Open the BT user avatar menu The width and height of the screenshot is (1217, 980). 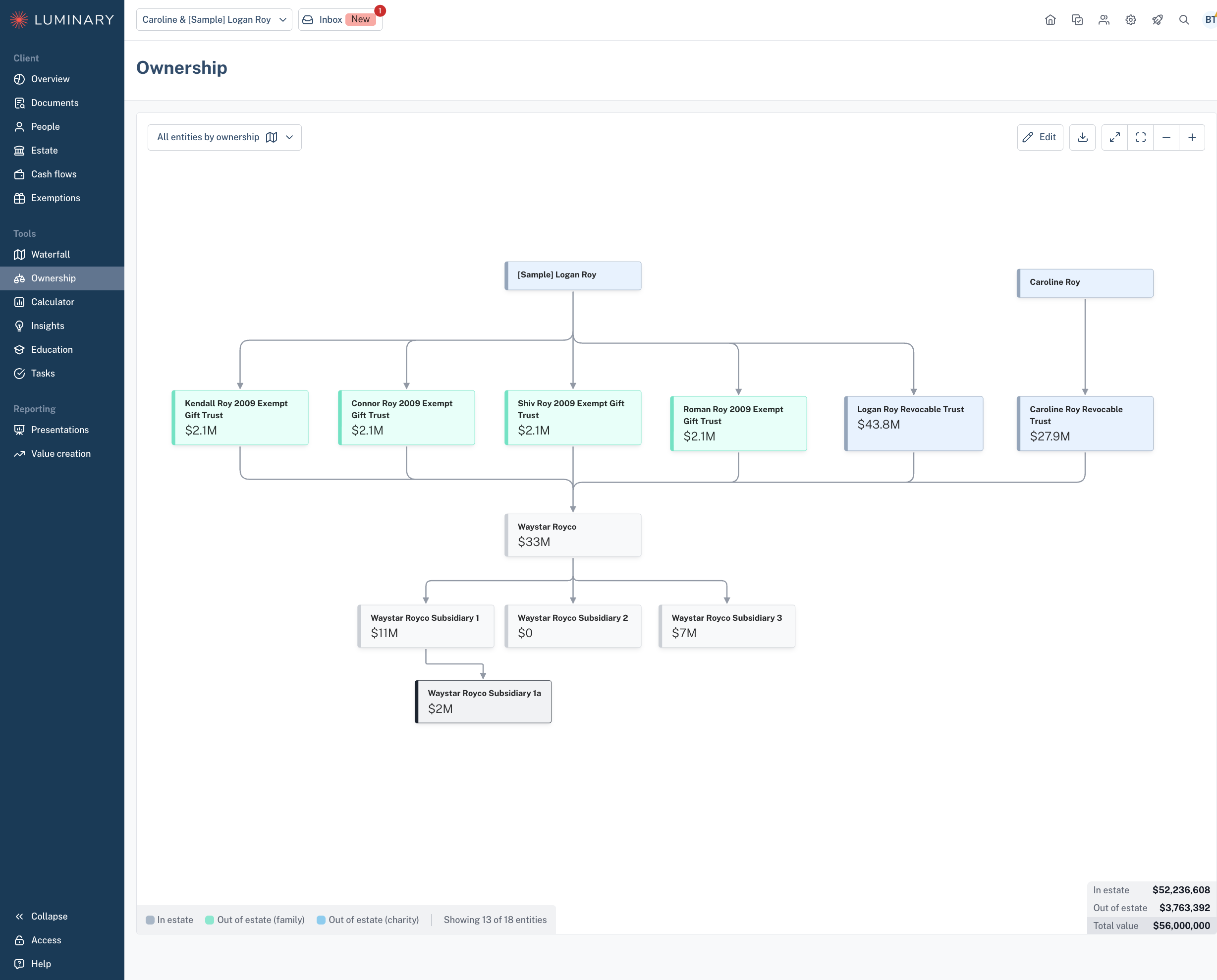point(1210,20)
